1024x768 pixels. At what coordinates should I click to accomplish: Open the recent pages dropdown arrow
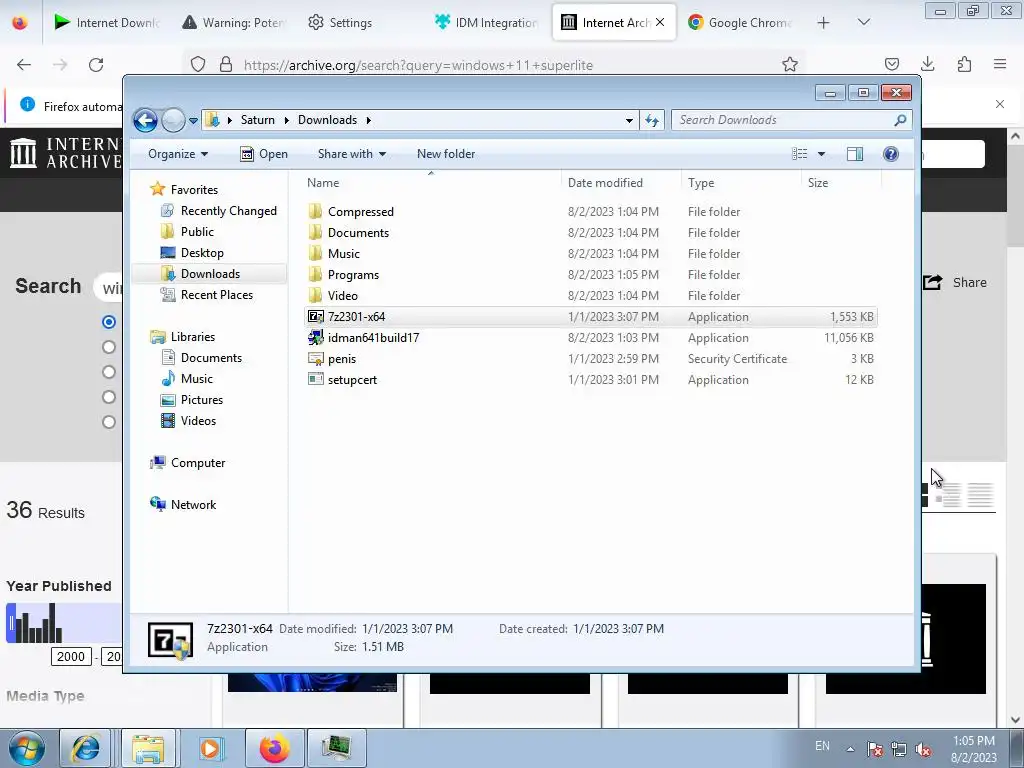tap(193, 121)
